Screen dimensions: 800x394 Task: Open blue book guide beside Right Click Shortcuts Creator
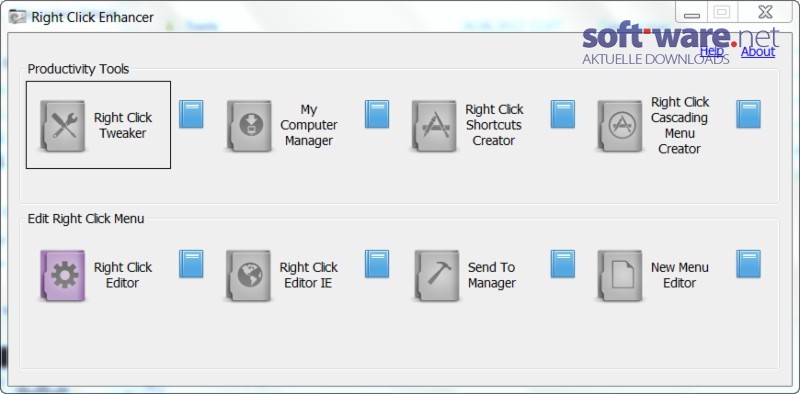coord(563,114)
